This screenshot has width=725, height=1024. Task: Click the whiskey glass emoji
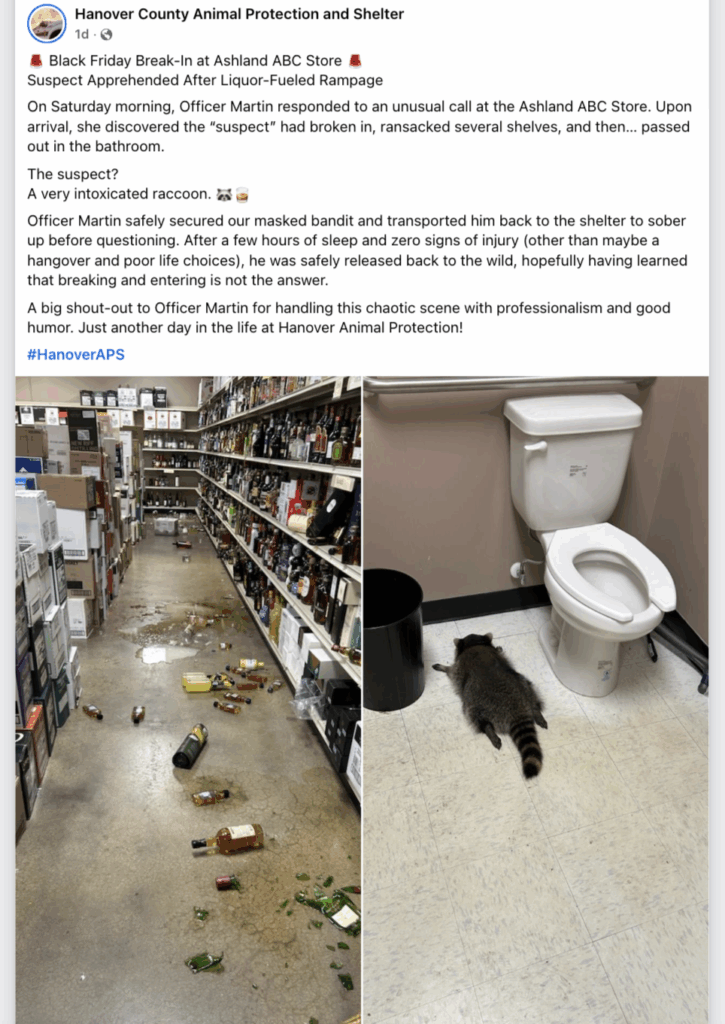pos(242,195)
